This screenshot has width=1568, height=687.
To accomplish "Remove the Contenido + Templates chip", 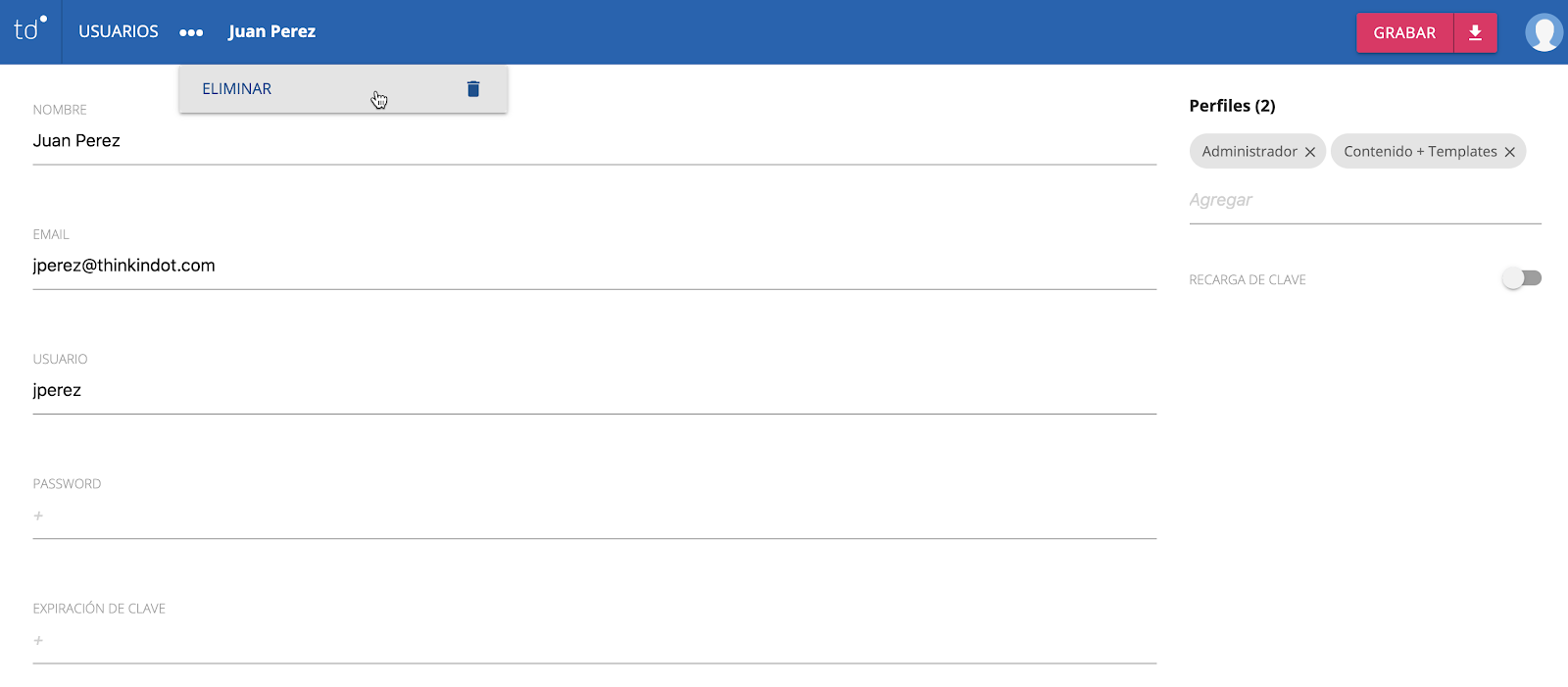I will click(1510, 152).
